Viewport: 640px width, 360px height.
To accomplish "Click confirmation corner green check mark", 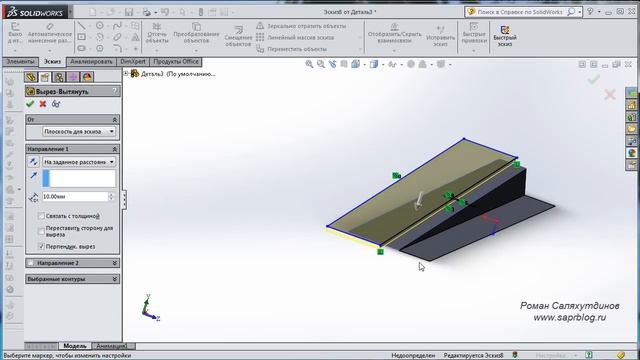I will click(594, 79).
